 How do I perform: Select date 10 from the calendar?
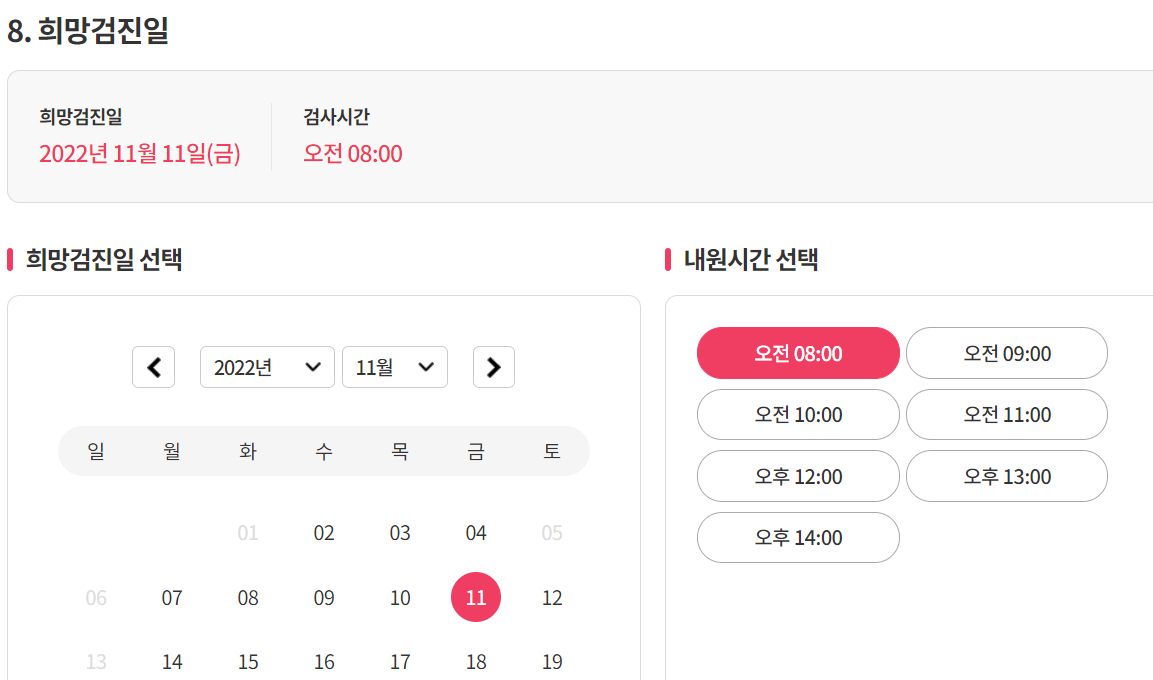pyautogui.click(x=400, y=597)
